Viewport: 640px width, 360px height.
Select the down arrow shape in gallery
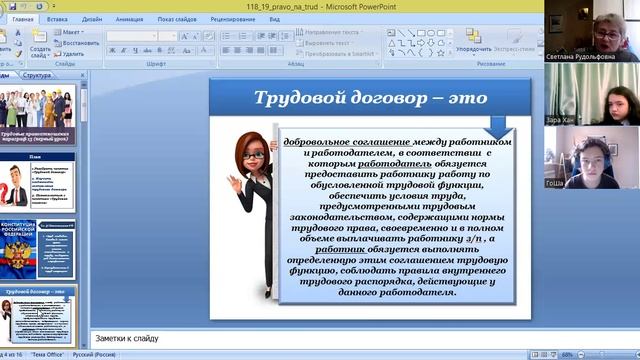431,43
